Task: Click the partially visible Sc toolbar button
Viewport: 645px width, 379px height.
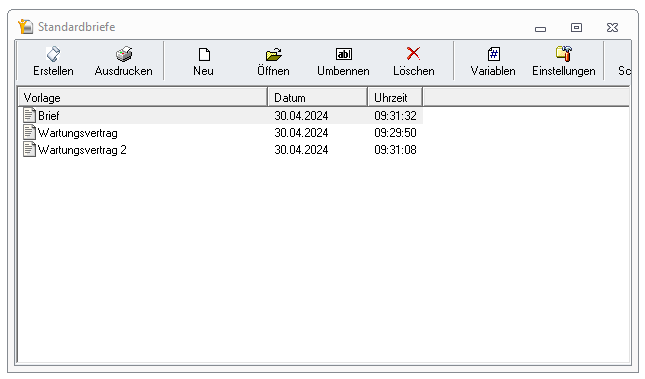Action: [x=623, y=61]
